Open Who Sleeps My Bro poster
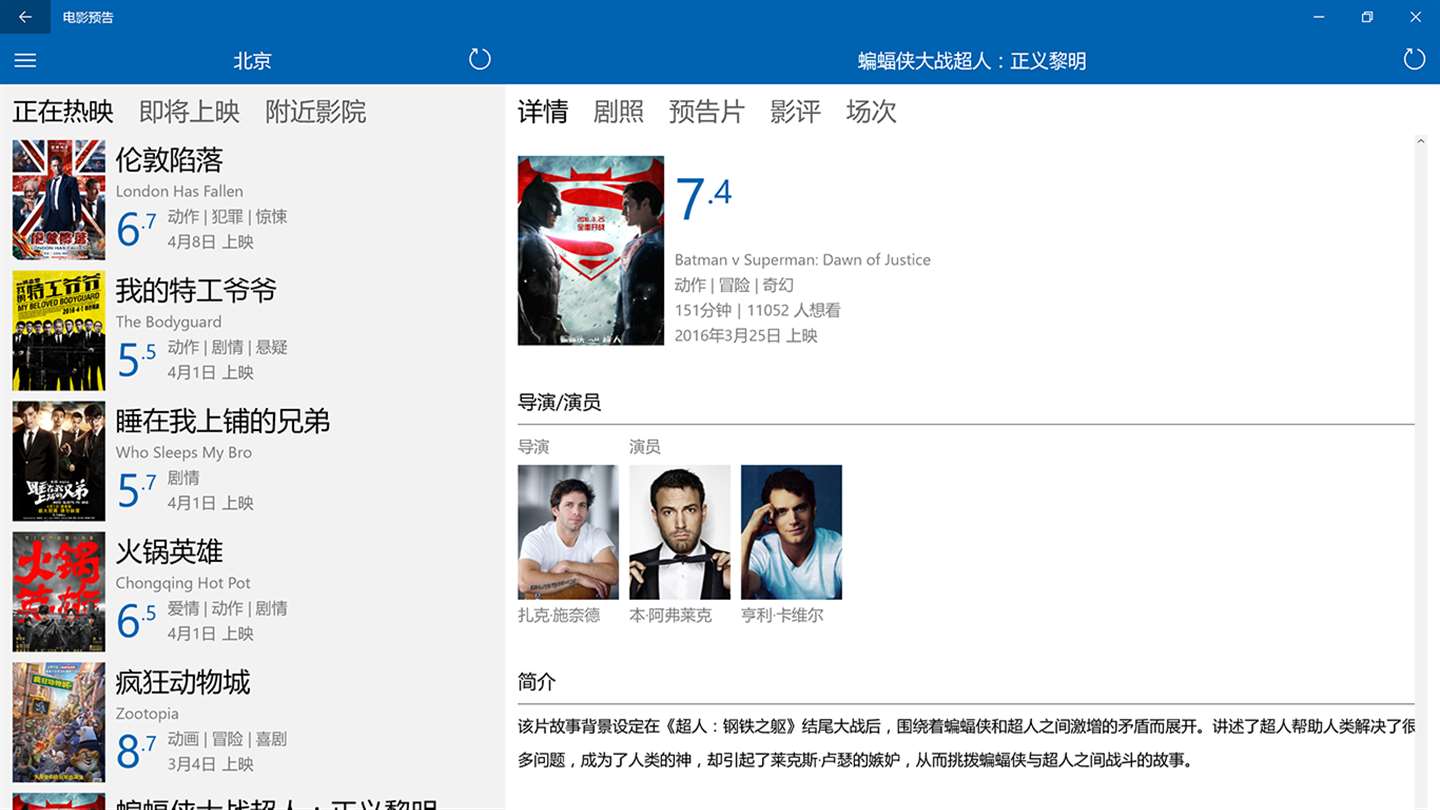1440x810 pixels. click(59, 461)
